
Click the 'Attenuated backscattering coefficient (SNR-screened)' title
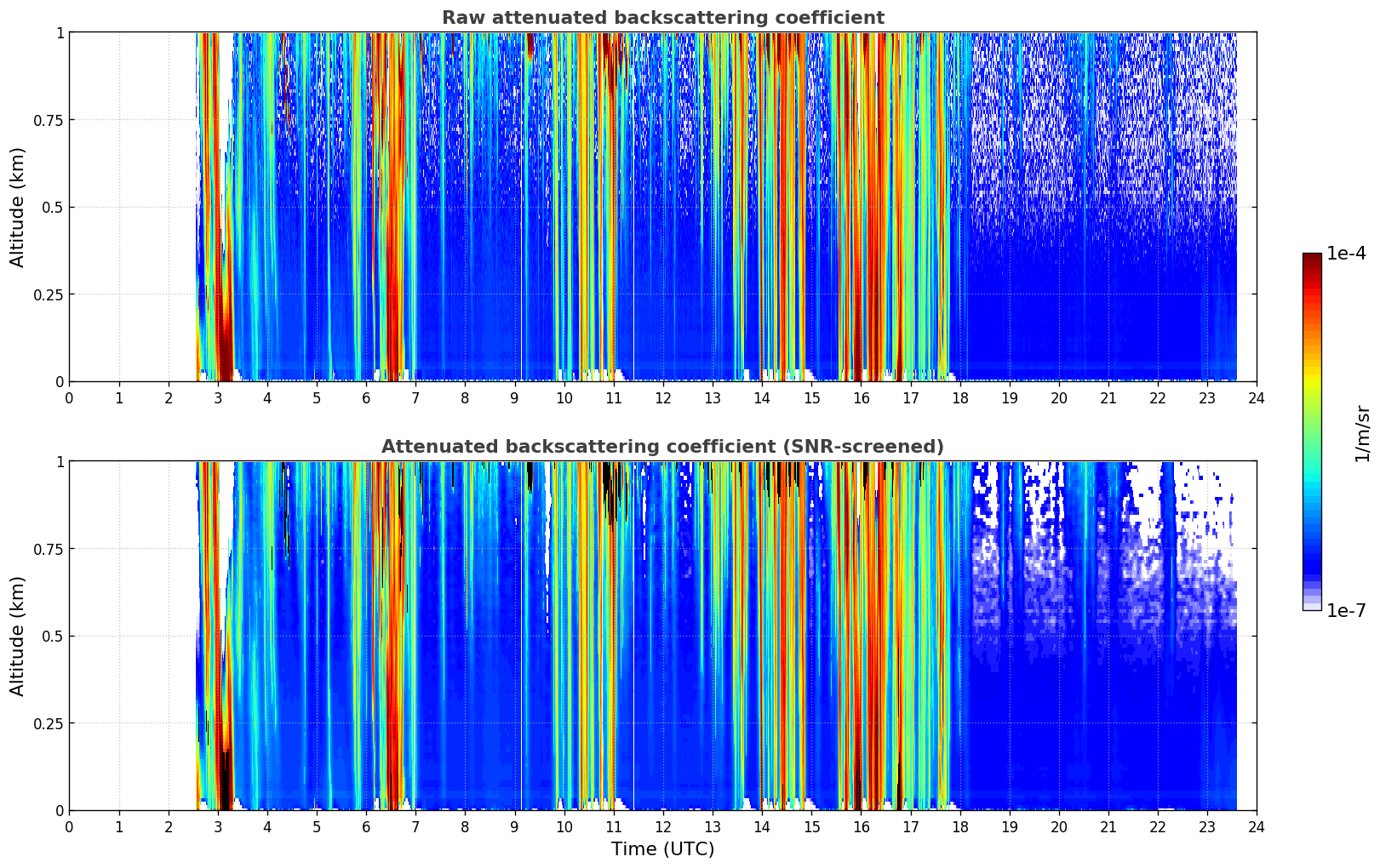662,447
